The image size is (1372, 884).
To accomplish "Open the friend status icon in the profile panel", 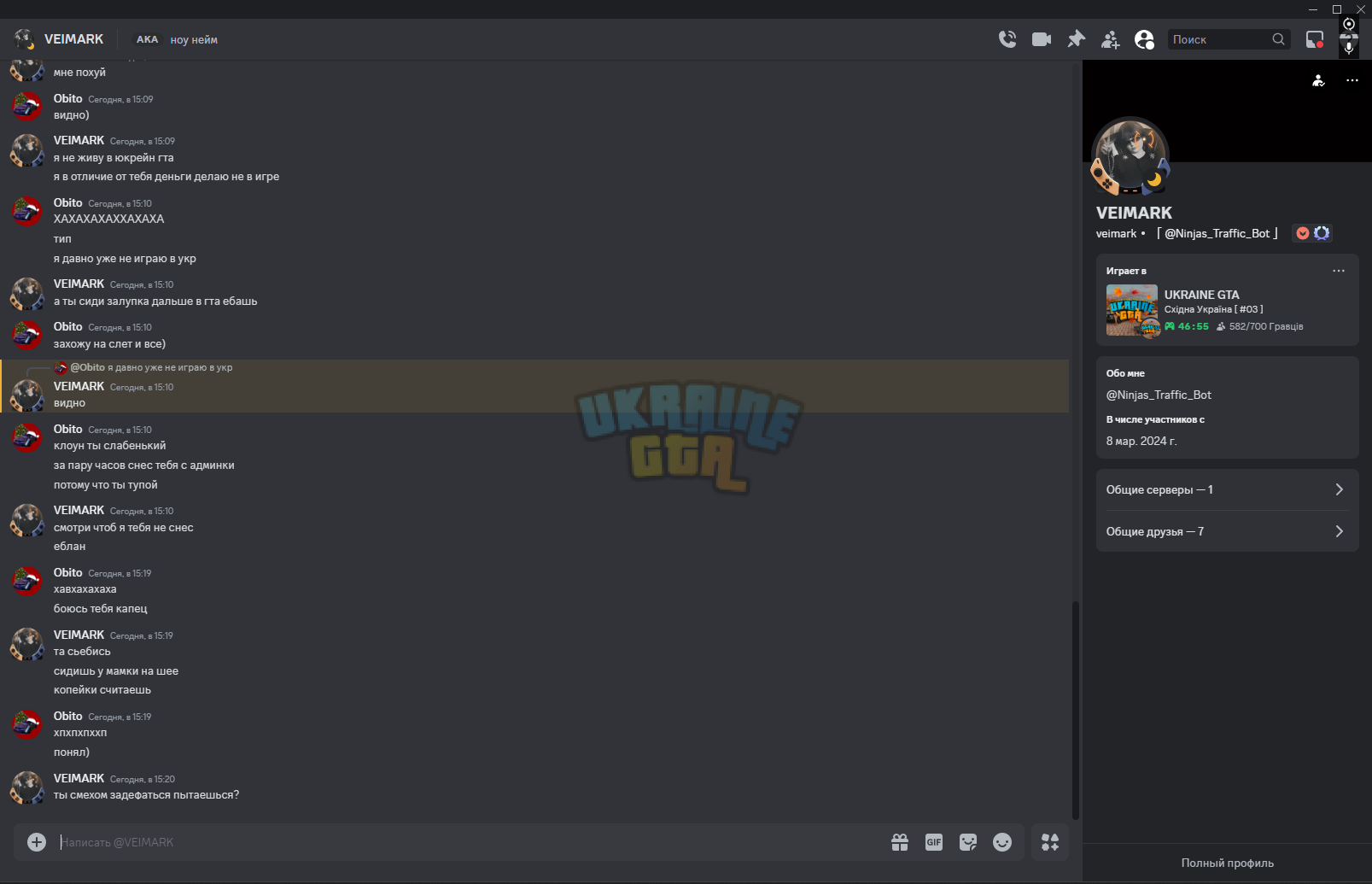I will click(x=1318, y=80).
